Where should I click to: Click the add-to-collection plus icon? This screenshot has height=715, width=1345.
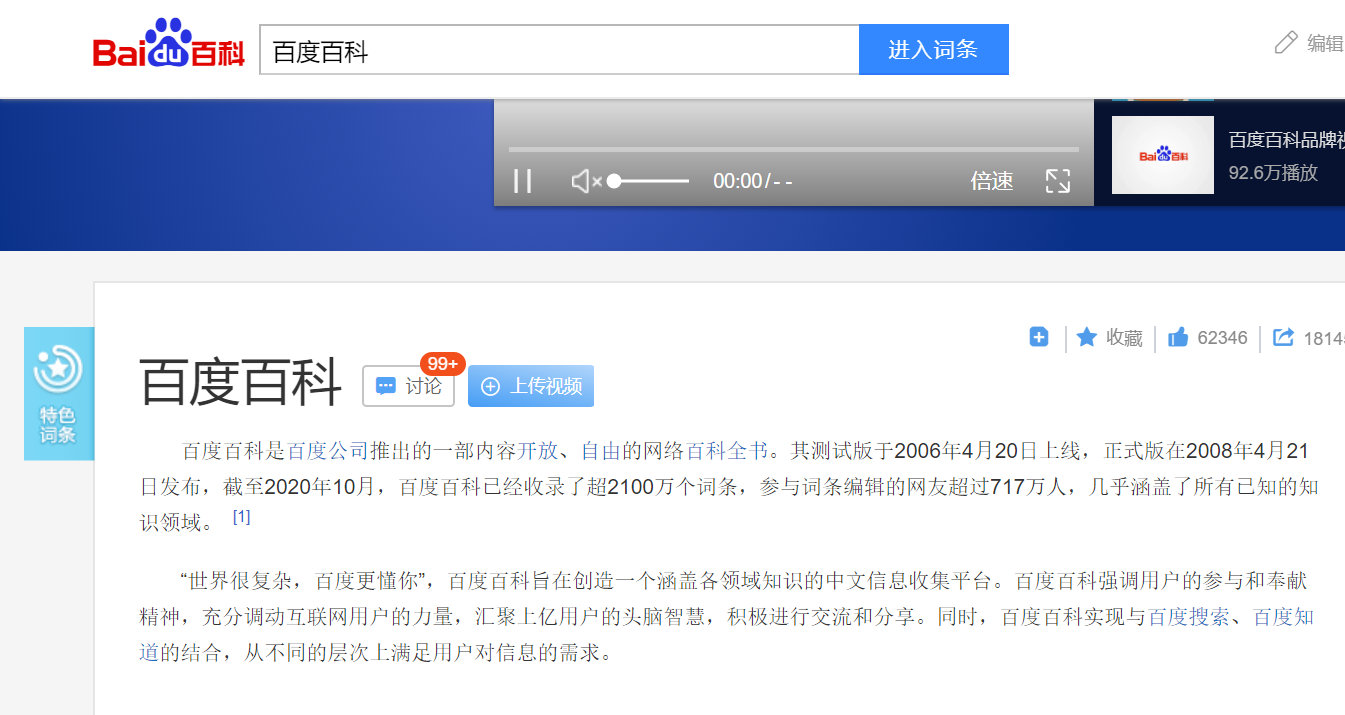click(x=1038, y=338)
